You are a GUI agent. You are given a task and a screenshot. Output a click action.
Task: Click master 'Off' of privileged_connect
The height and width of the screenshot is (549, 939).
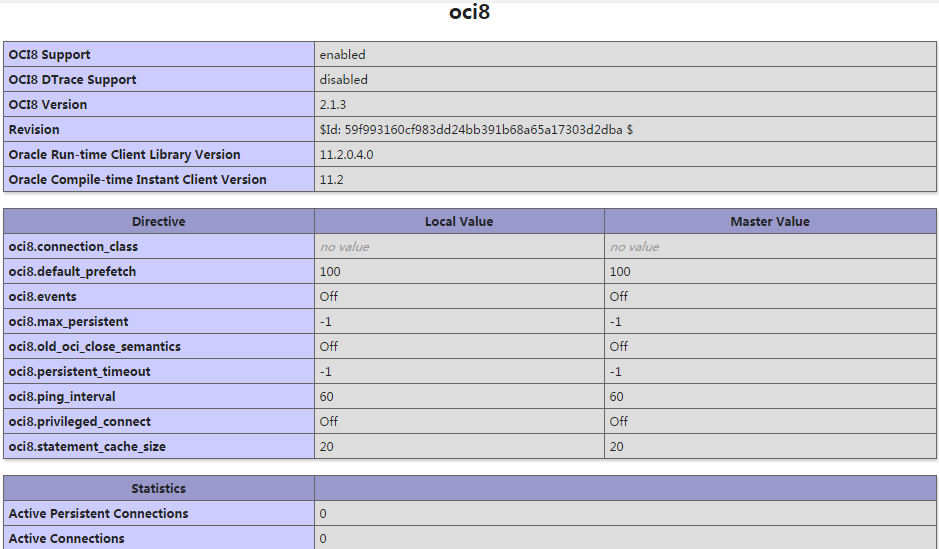coord(619,422)
